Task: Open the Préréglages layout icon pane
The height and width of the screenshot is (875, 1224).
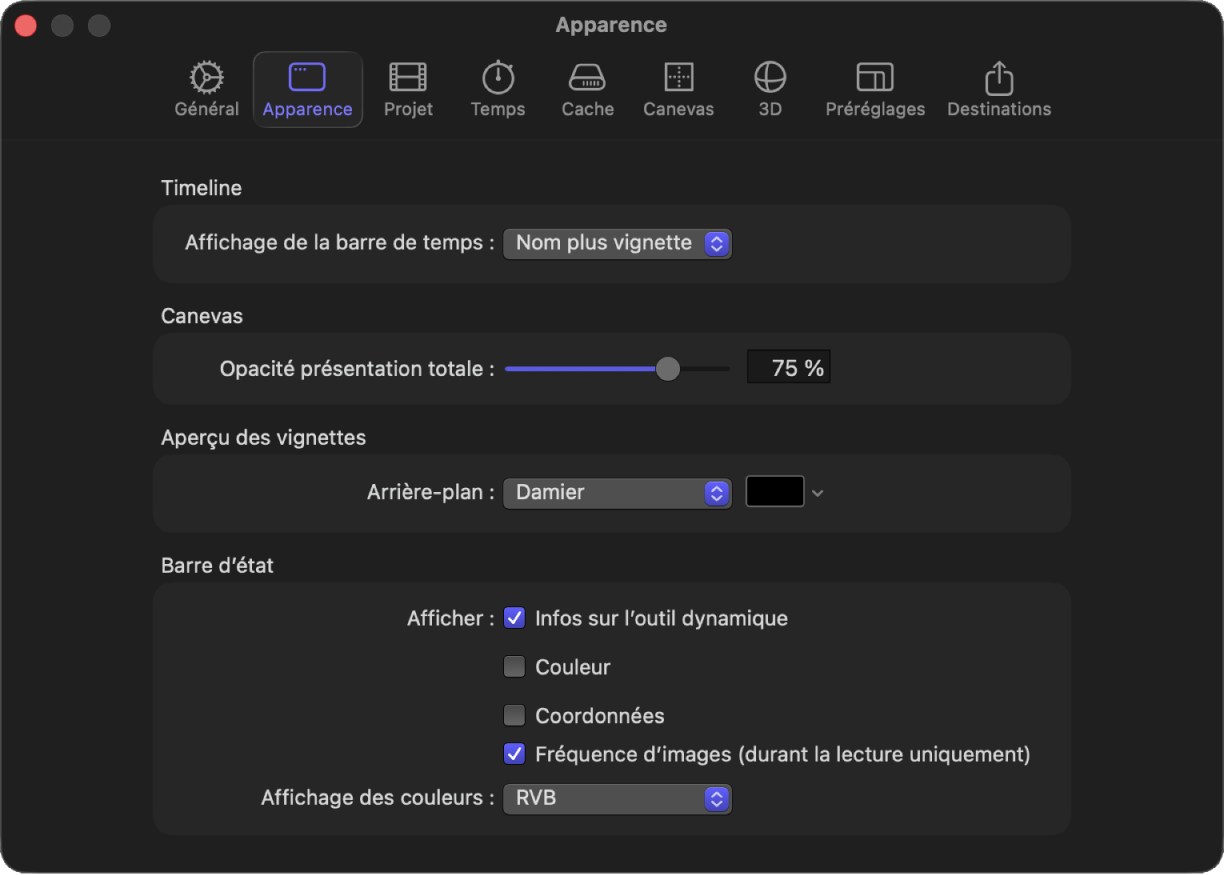Action: [x=875, y=77]
